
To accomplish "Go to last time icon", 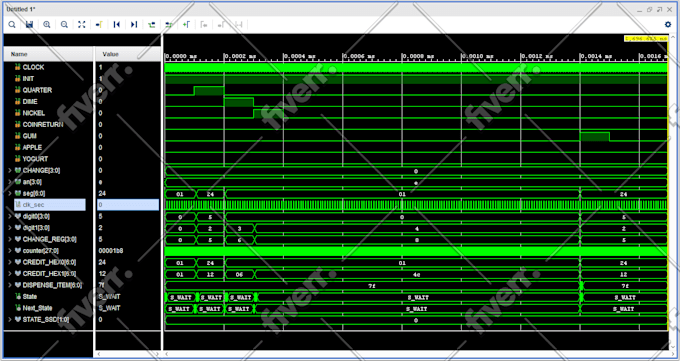I will [x=134, y=25].
